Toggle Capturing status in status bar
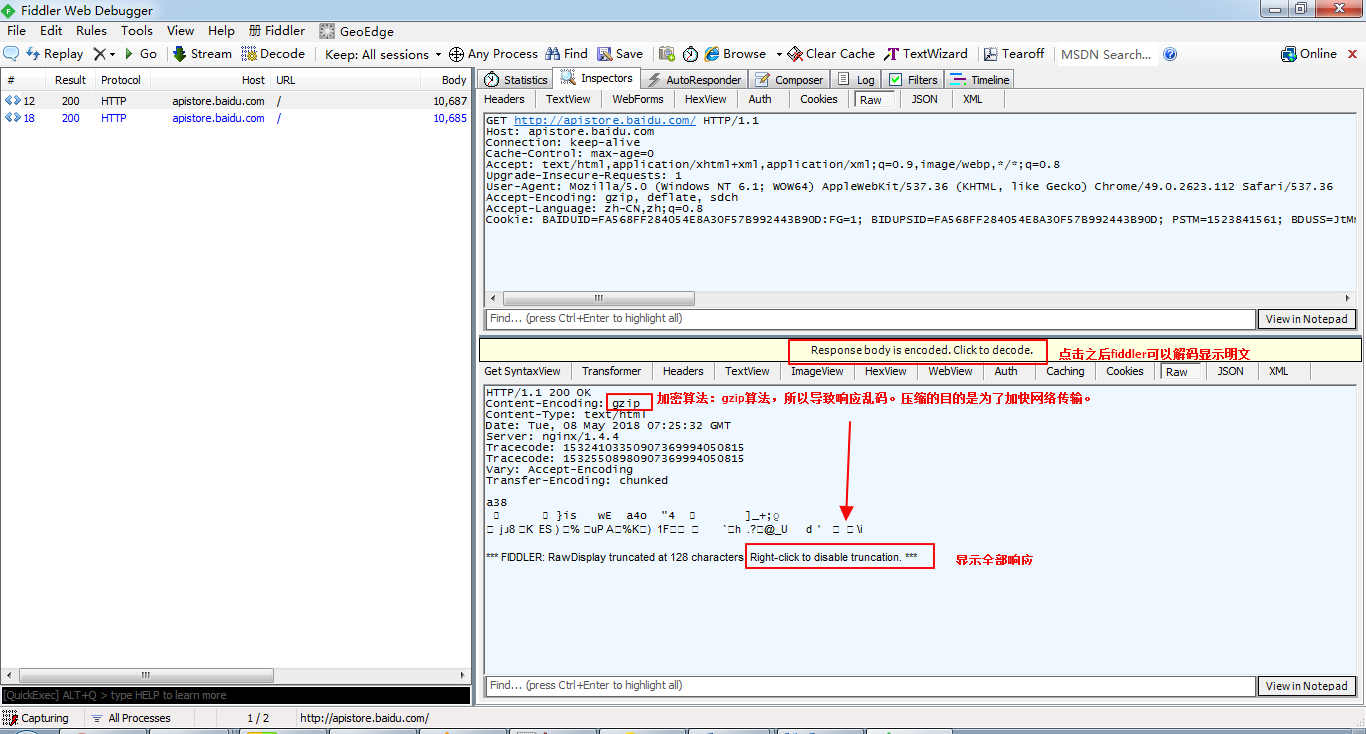 [36, 718]
